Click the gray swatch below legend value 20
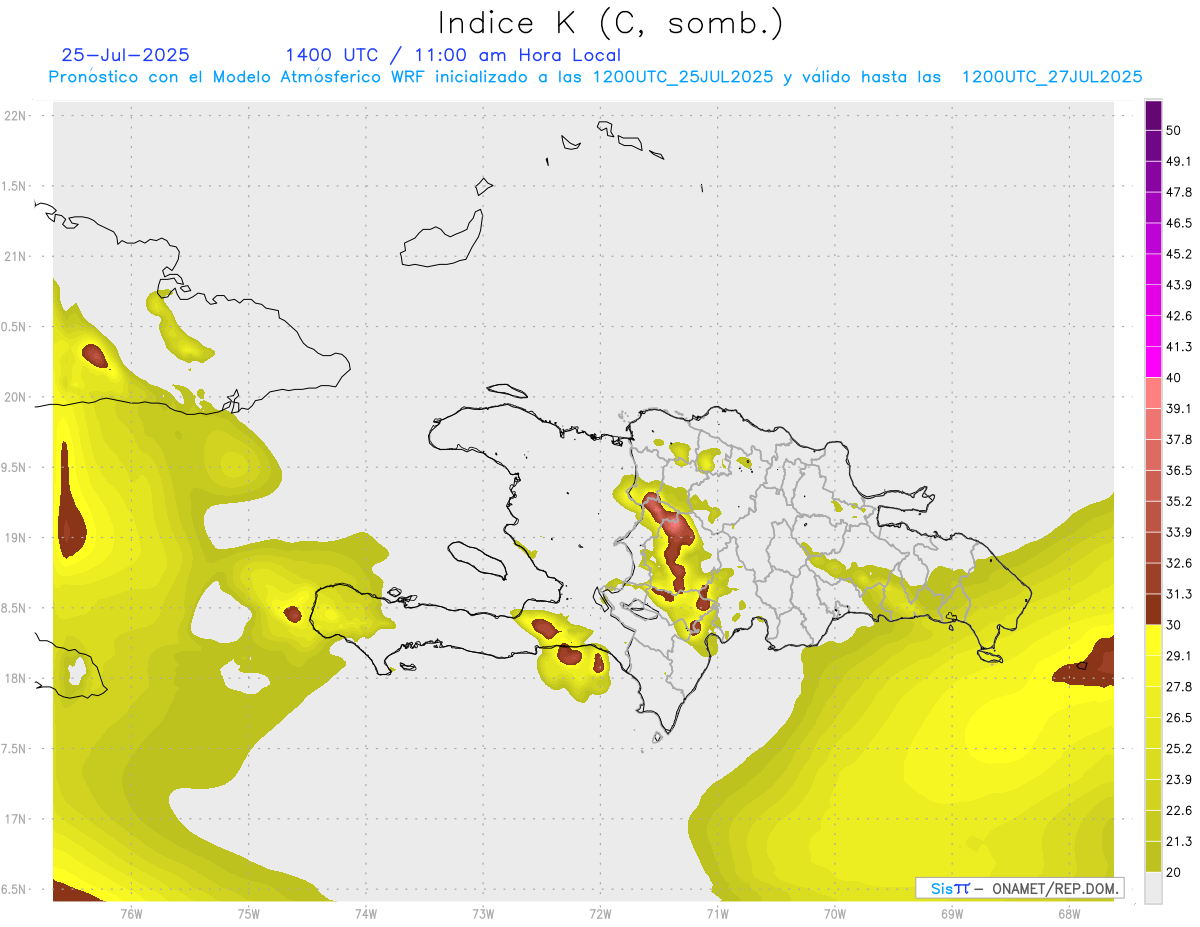The height and width of the screenshot is (927, 1200). (1153, 888)
